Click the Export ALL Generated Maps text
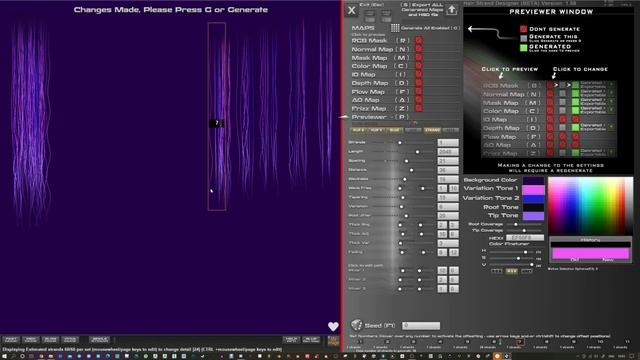This screenshot has height=360, width=640. [422, 10]
